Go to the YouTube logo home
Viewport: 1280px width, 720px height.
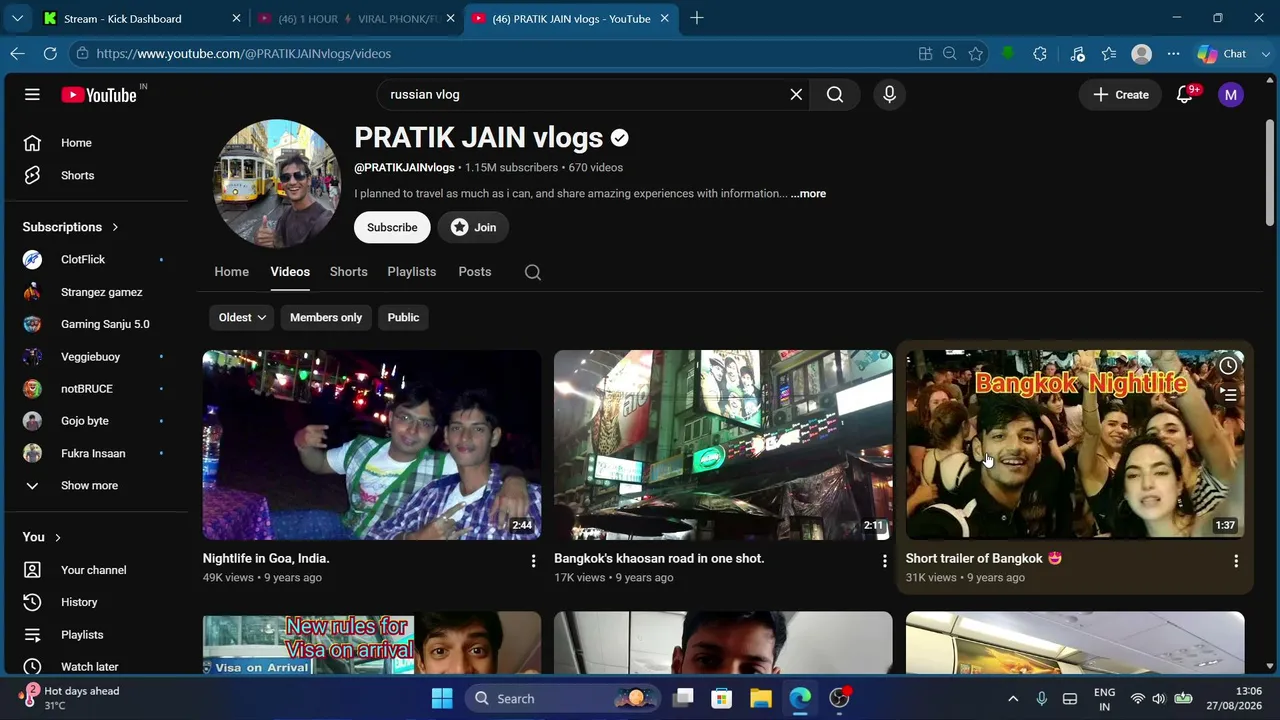coord(99,95)
